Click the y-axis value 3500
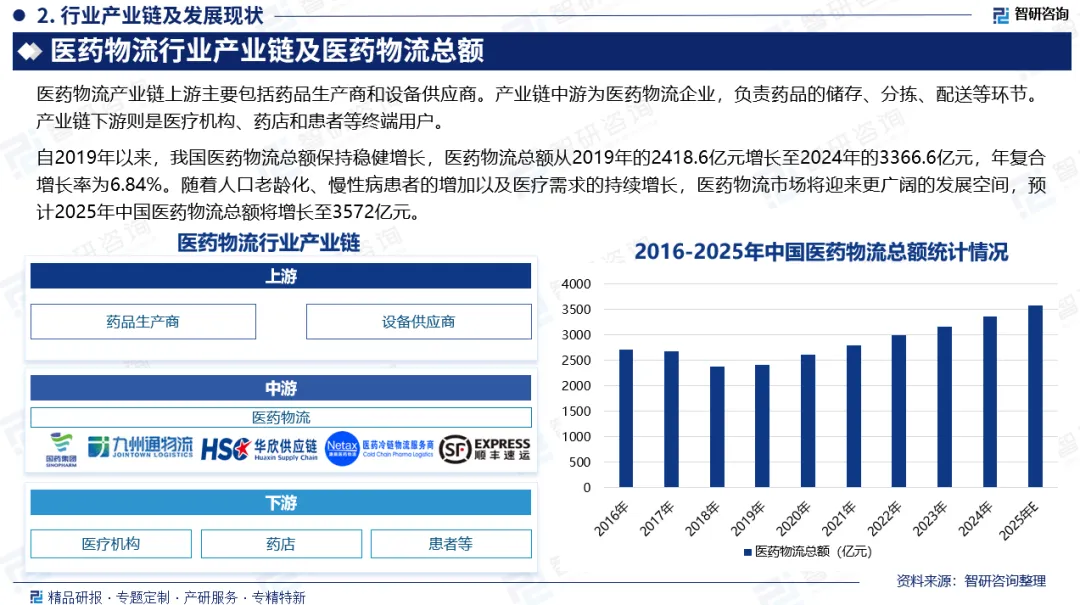This screenshot has width=1080, height=605. (x=577, y=309)
